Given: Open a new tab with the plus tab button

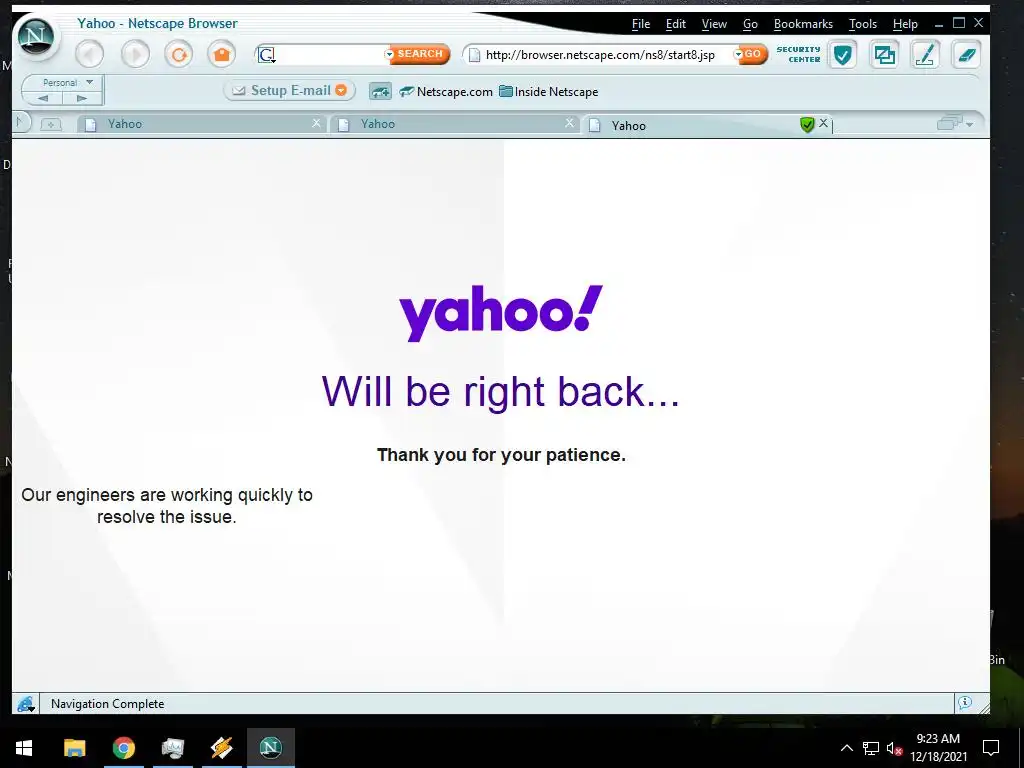Looking at the screenshot, I should point(50,124).
